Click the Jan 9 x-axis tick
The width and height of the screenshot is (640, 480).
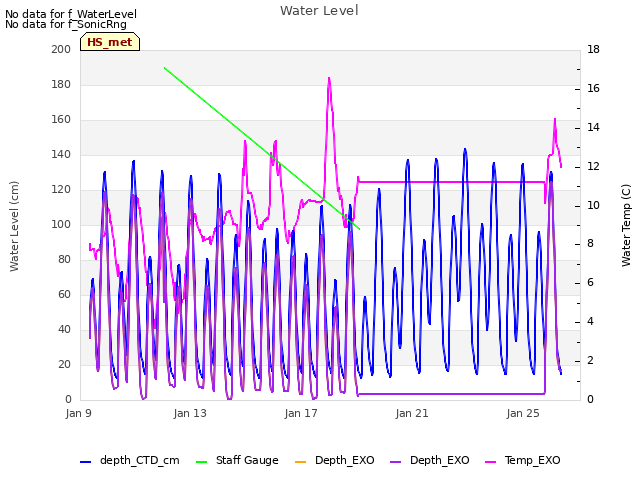coord(78,413)
